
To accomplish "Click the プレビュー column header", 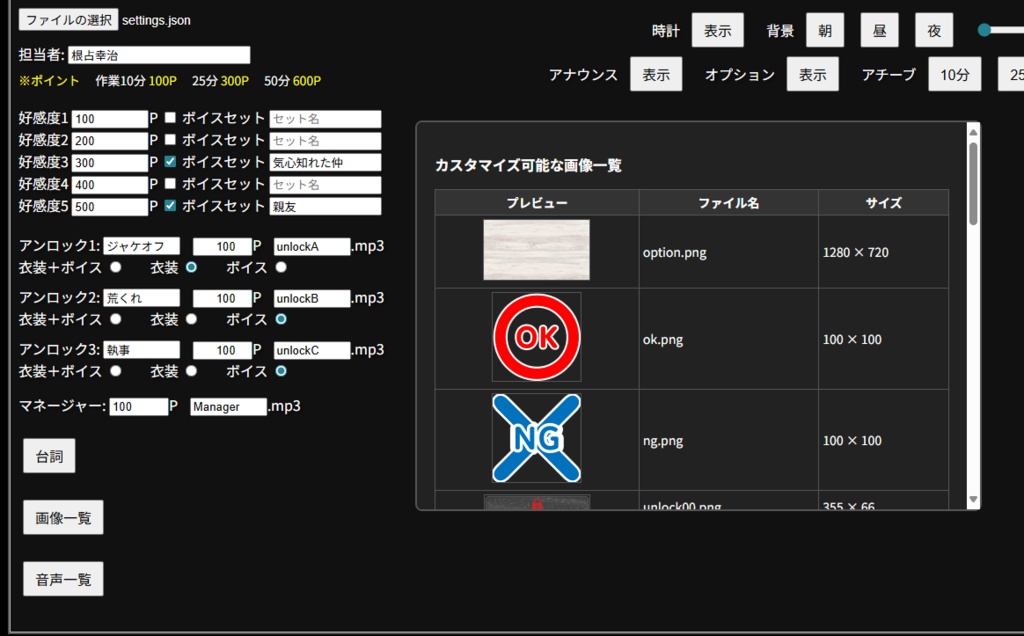I will (537, 203).
